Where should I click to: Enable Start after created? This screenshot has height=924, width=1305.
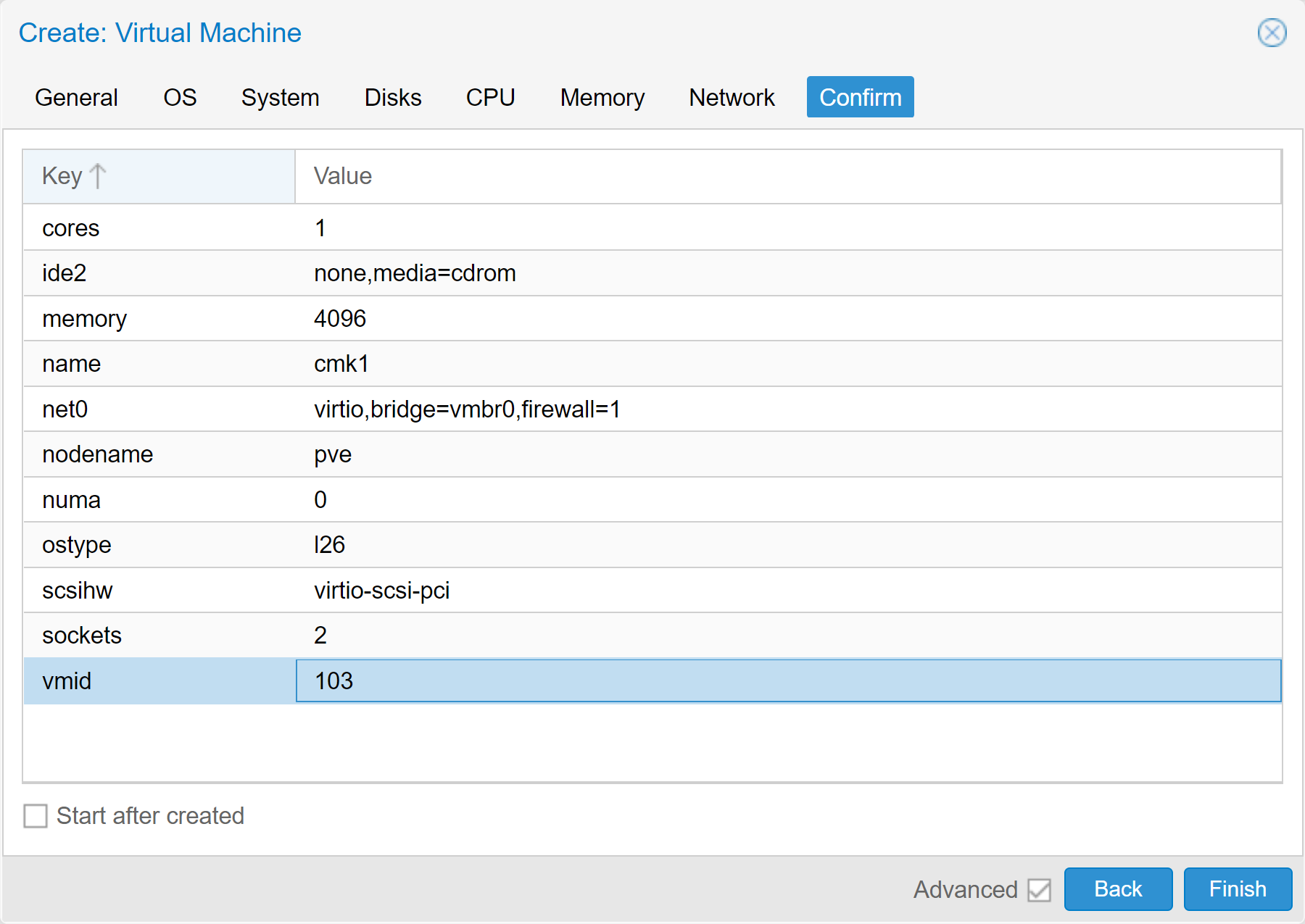click(x=36, y=816)
